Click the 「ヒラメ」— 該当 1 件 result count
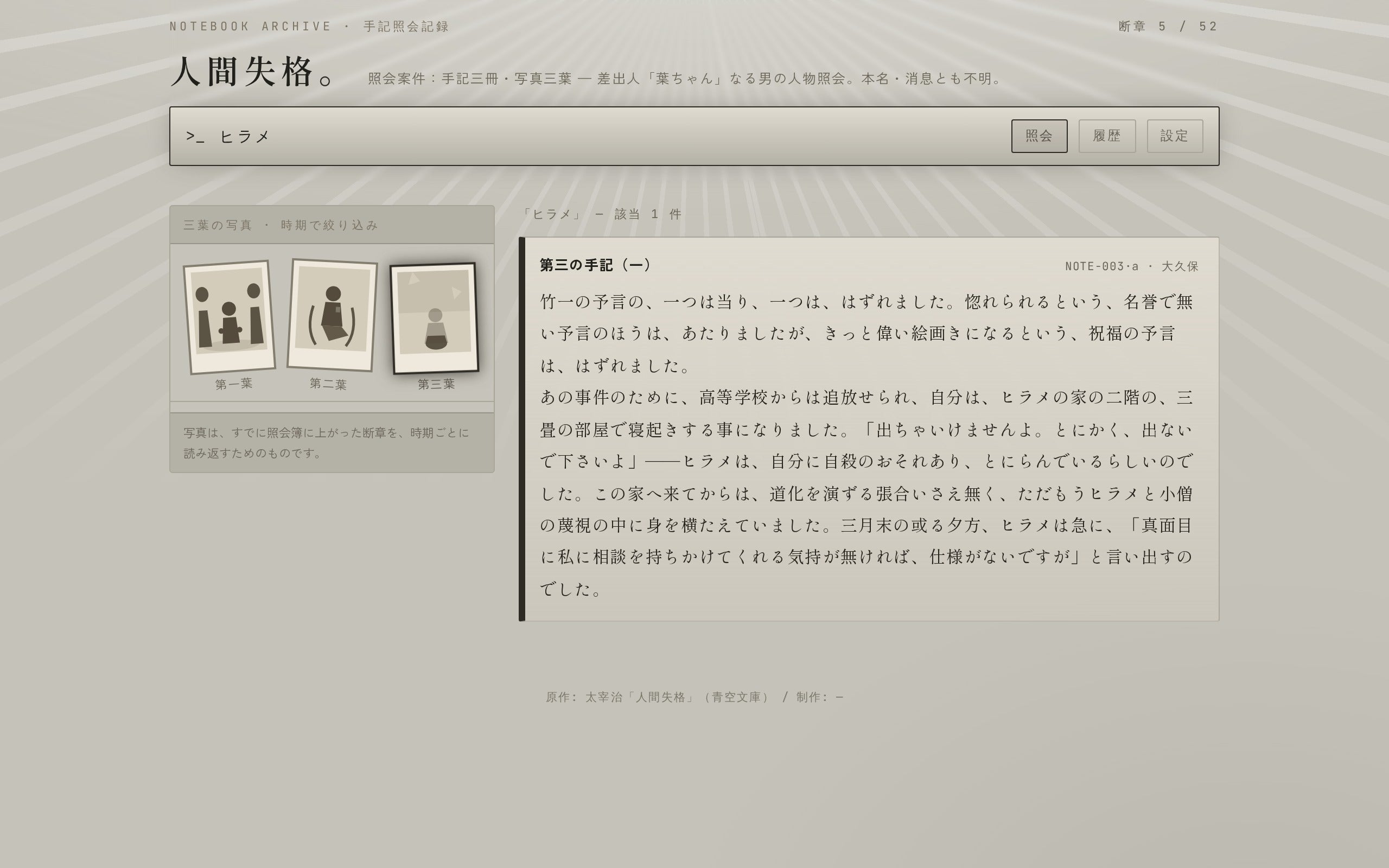This screenshot has width=1389, height=868. (601, 214)
